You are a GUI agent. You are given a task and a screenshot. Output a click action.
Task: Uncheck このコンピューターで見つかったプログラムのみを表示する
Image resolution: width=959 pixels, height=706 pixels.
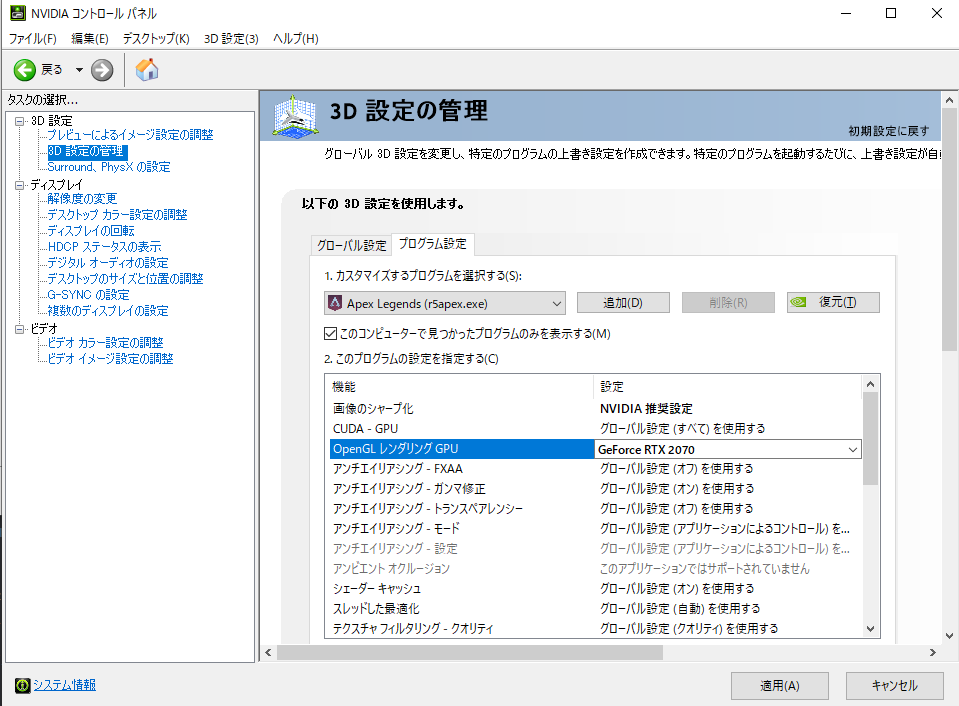[x=332, y=333]
